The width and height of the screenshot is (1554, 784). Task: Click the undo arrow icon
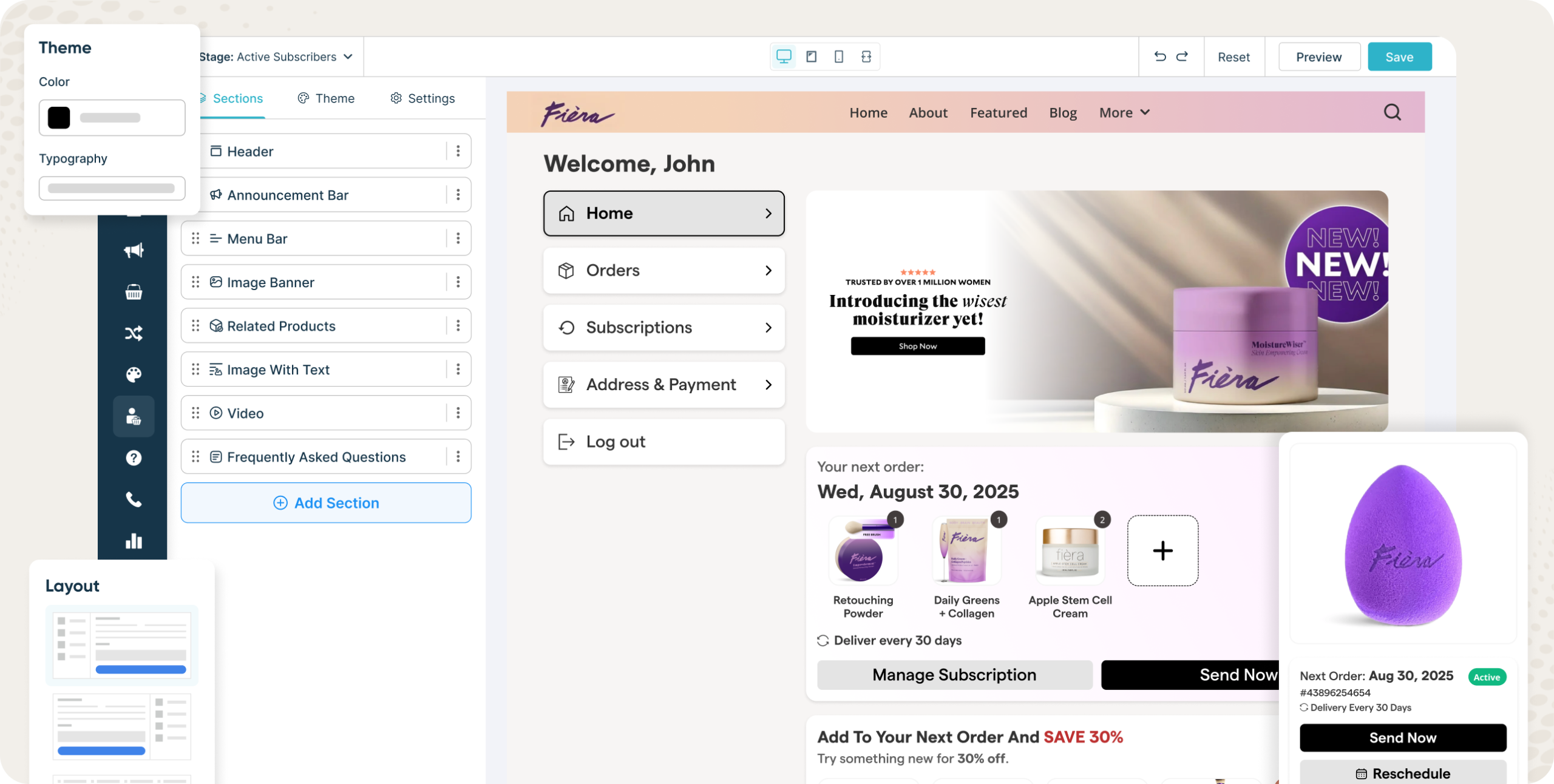(x=1159, y=56)
